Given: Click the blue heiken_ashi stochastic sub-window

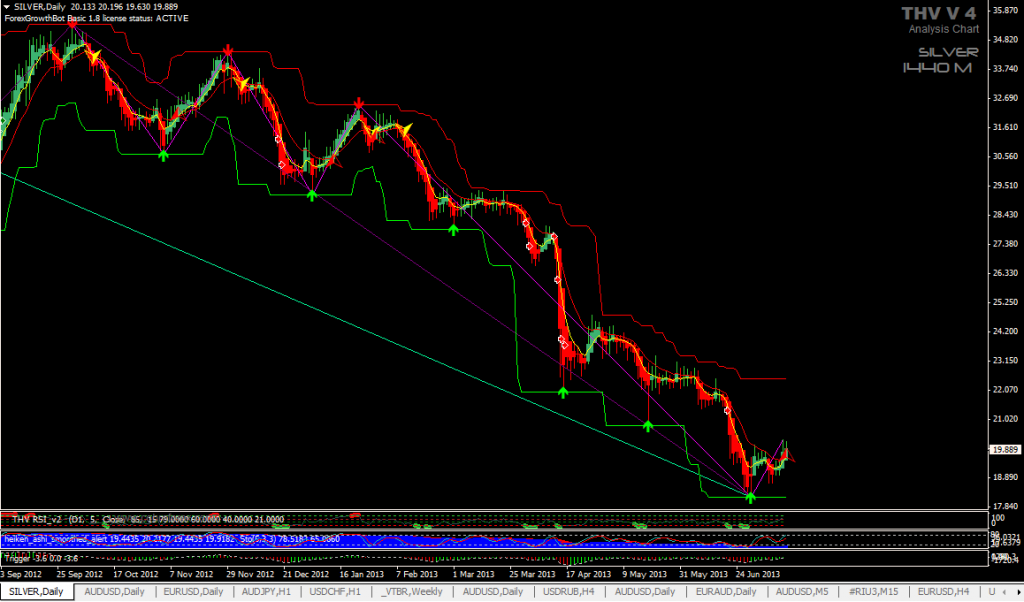Looking at the screenshot, I should pyautogui.click(x=493, y=540).
